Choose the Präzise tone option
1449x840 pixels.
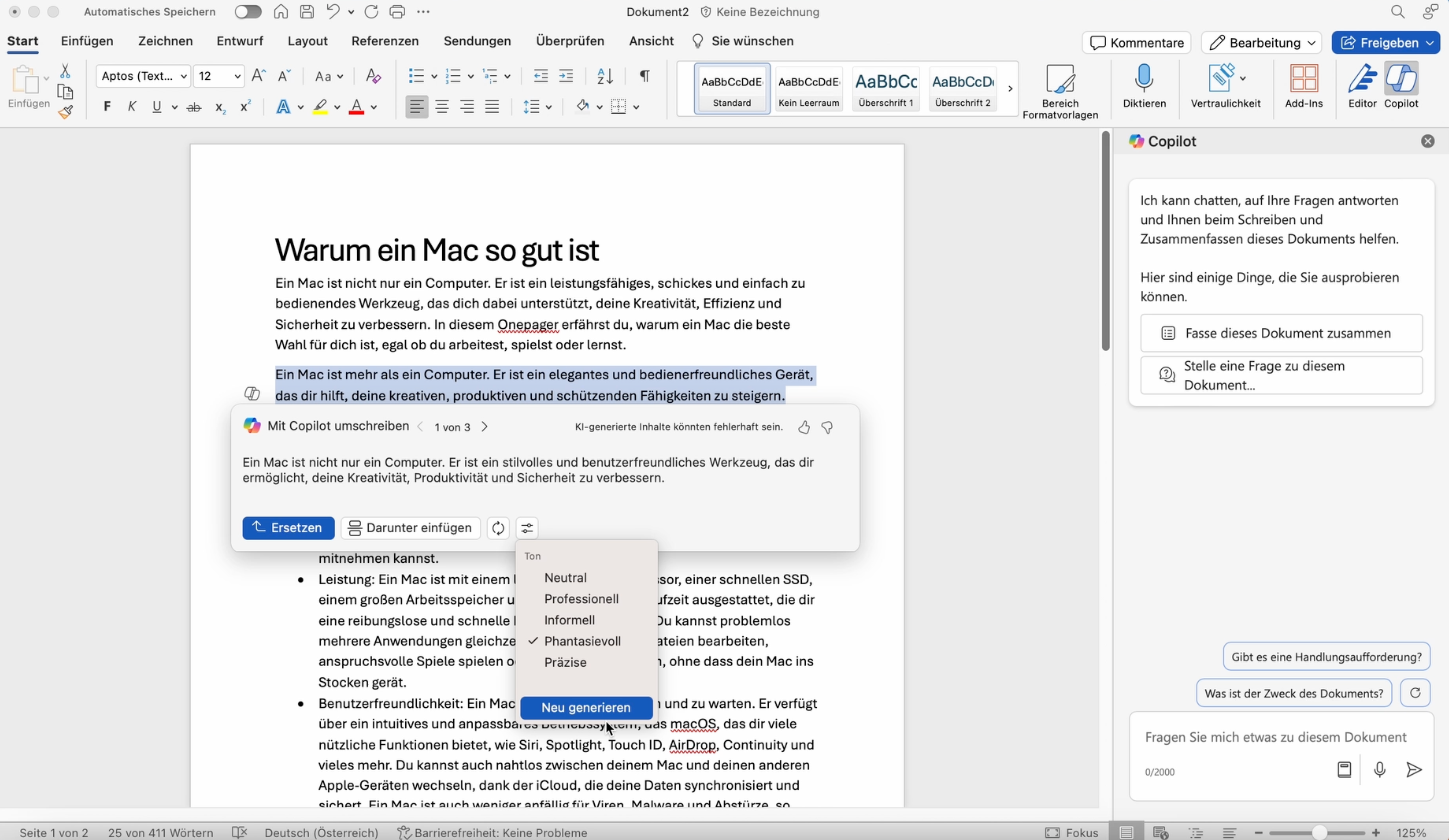click(565, 662)
